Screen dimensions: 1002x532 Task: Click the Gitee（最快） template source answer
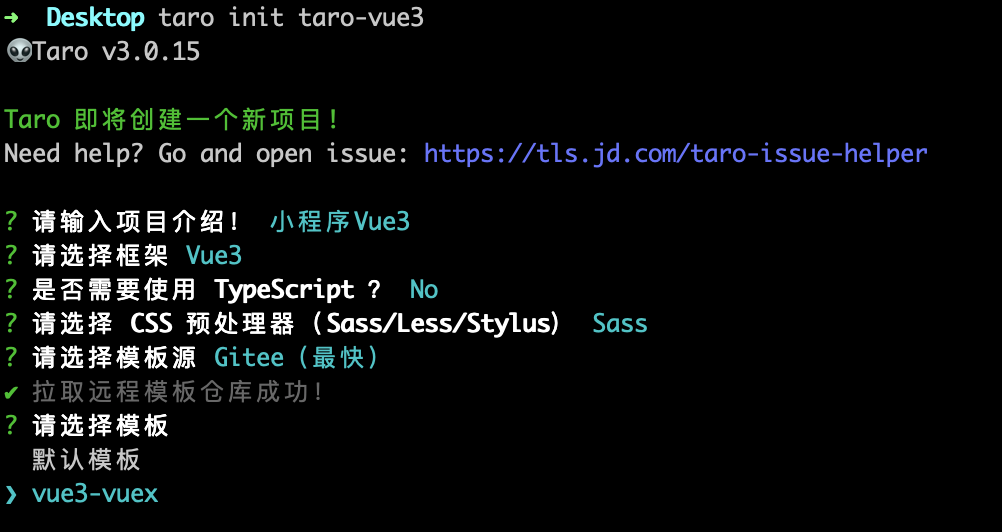click(297, 358)
